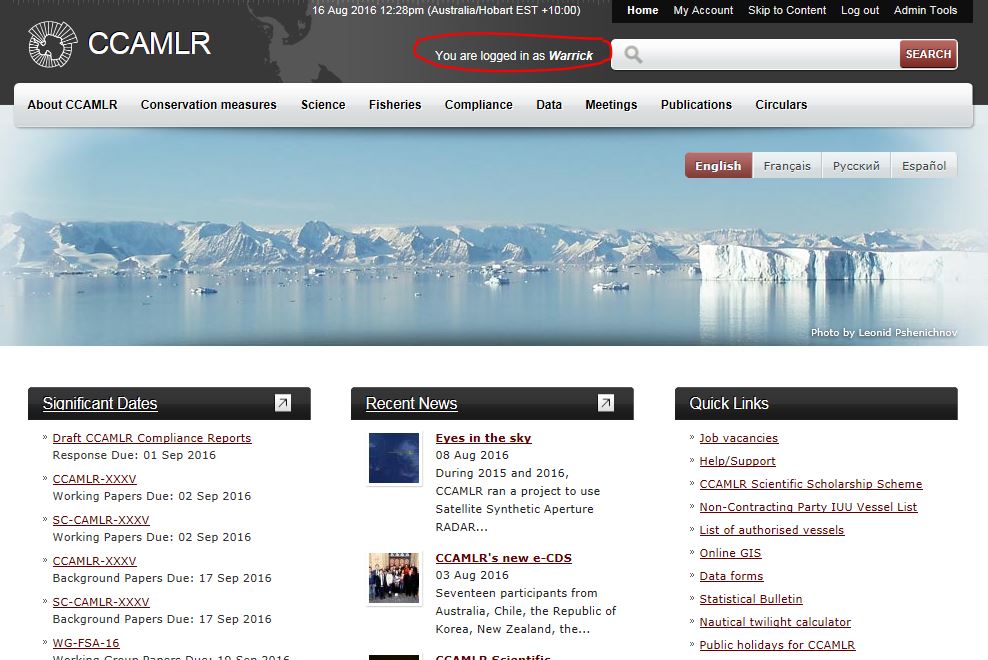Open the Eyes in the sky thumbnail image

(394, 458)
